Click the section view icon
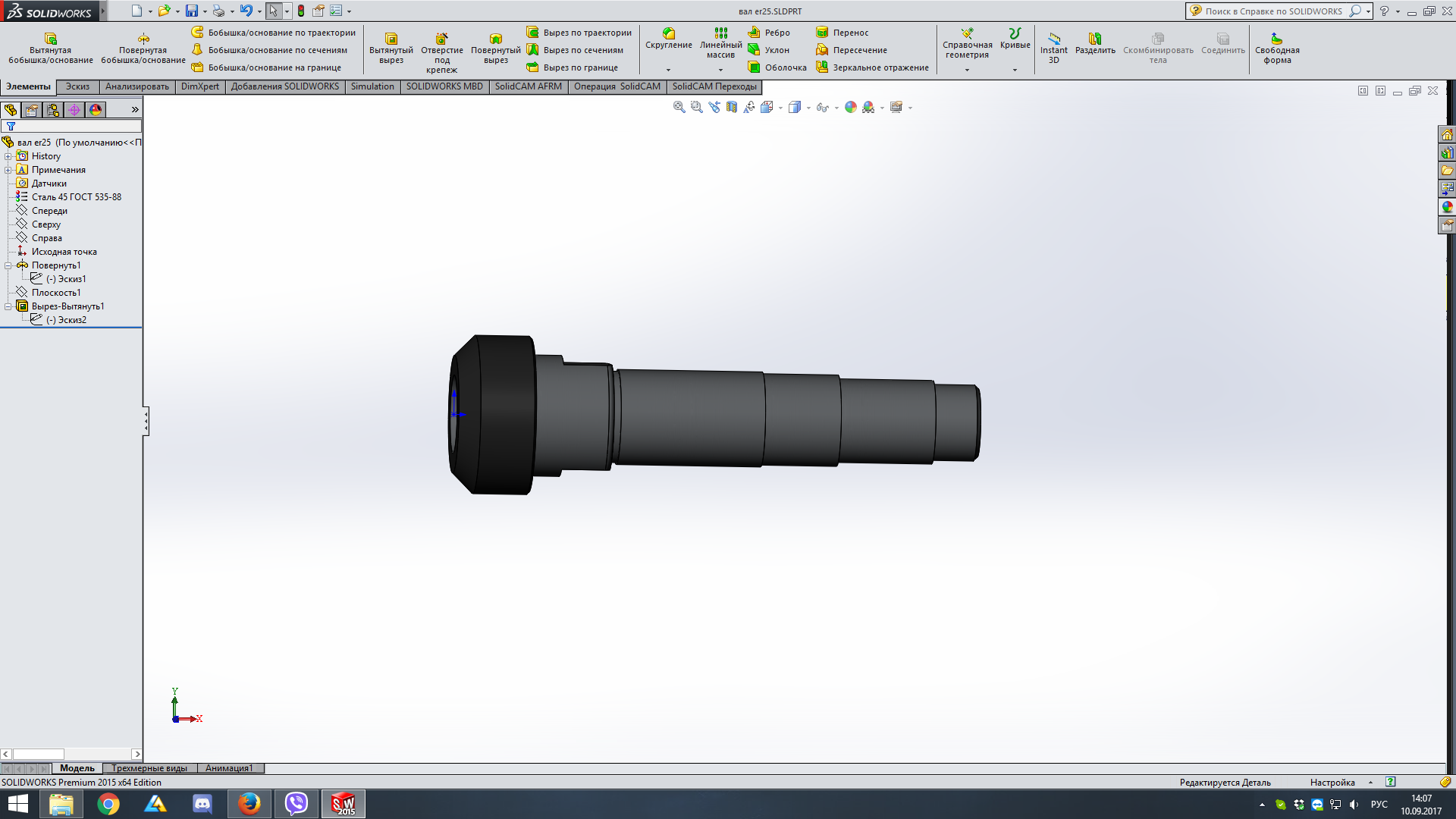 (732, 108)
